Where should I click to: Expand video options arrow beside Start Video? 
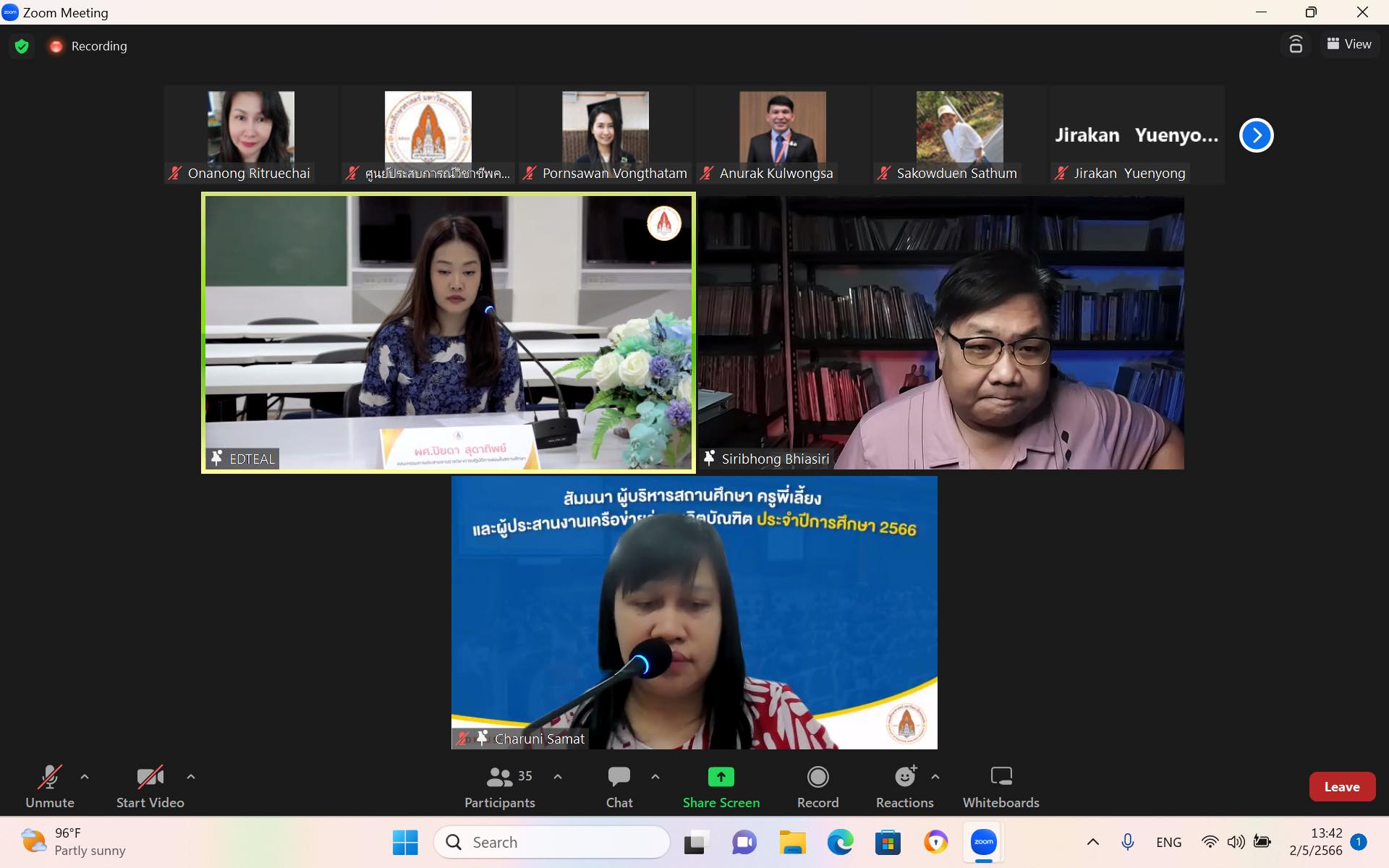[x=191, y=777]
